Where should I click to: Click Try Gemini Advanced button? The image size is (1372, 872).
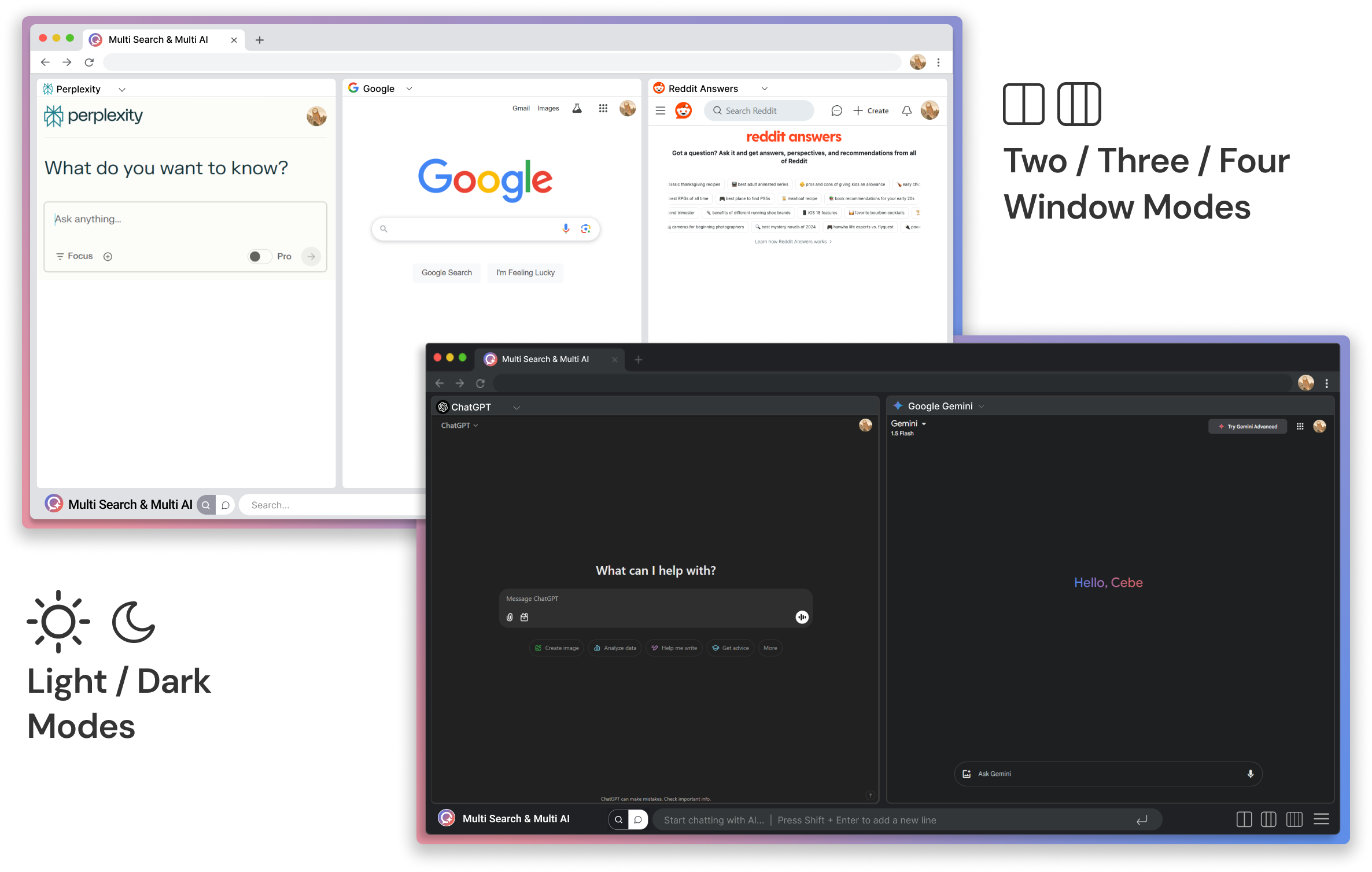[1248, 426]
